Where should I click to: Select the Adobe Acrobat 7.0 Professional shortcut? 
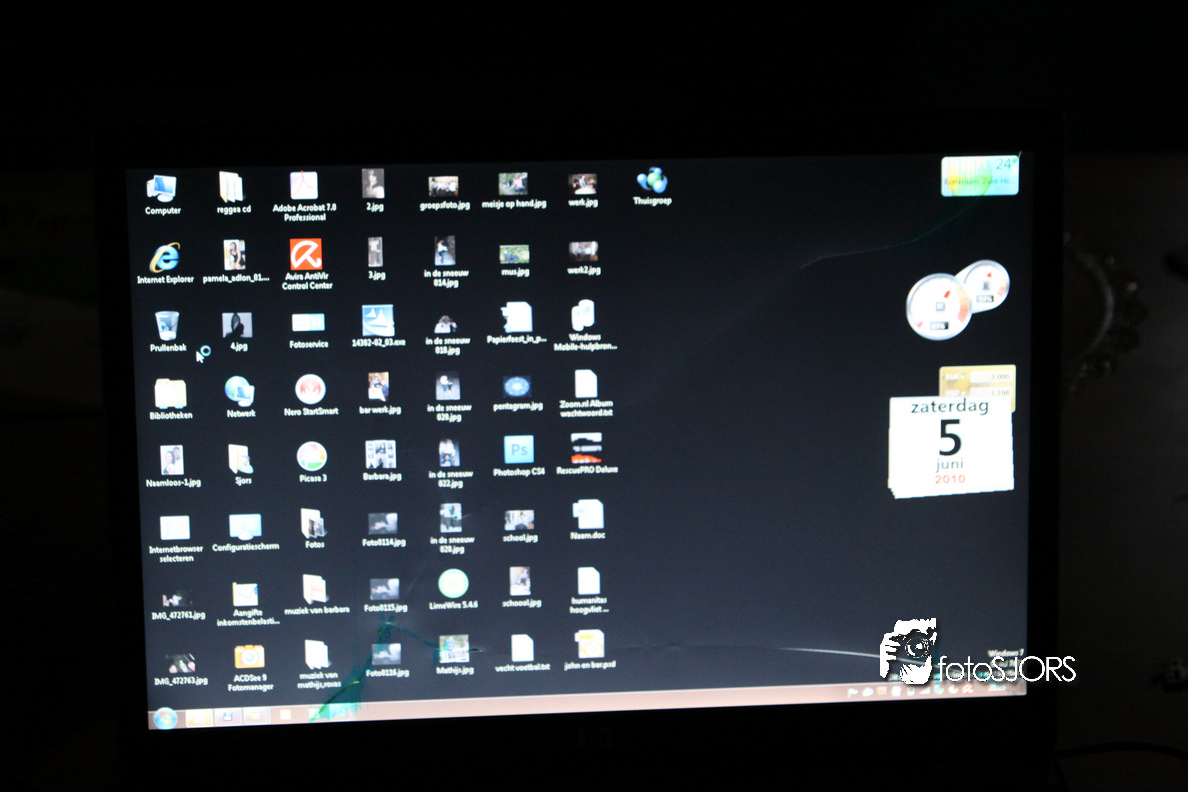tap(304, 187)
